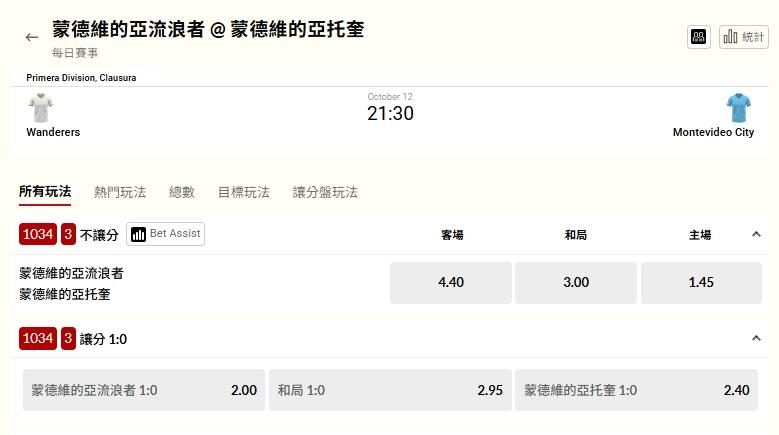This screenshot has width=779, height=435.
Task: Click the Wanderers white jersey icon
Action: 41,108
